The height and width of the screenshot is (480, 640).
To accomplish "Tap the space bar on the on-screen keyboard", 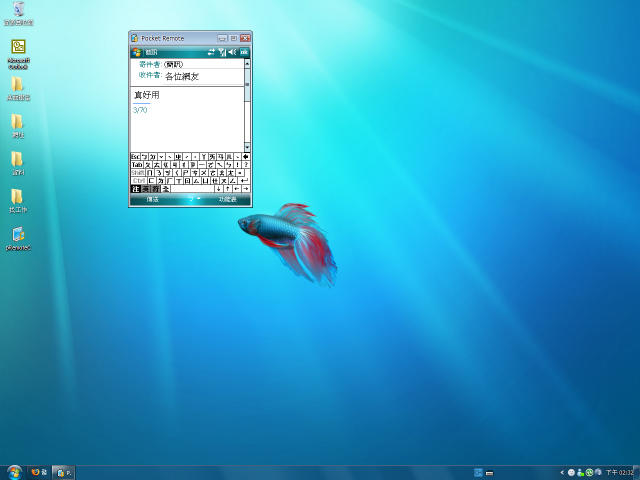I will (192, 189).
